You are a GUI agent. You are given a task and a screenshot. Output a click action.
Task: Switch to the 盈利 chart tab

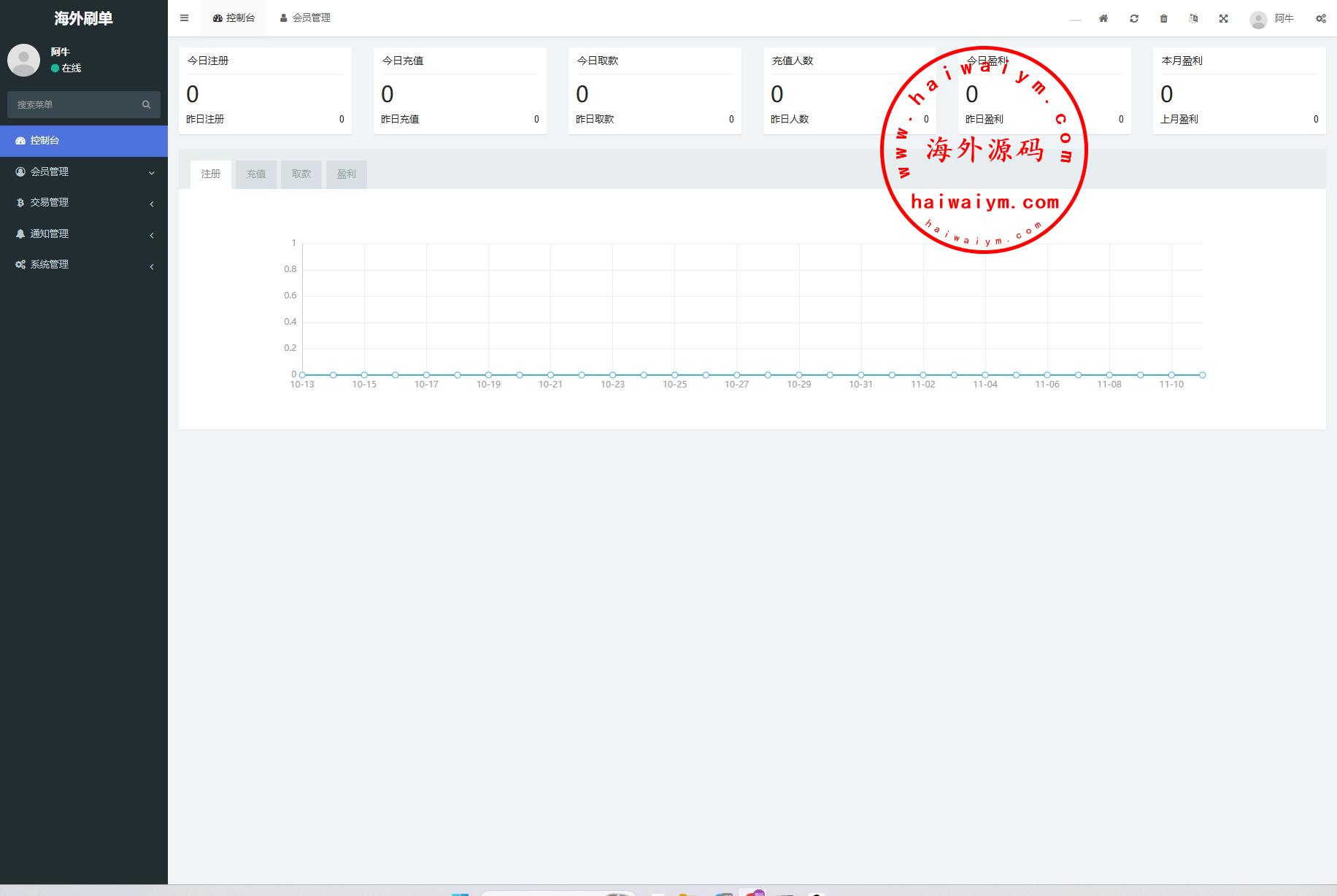click(346, 174)
